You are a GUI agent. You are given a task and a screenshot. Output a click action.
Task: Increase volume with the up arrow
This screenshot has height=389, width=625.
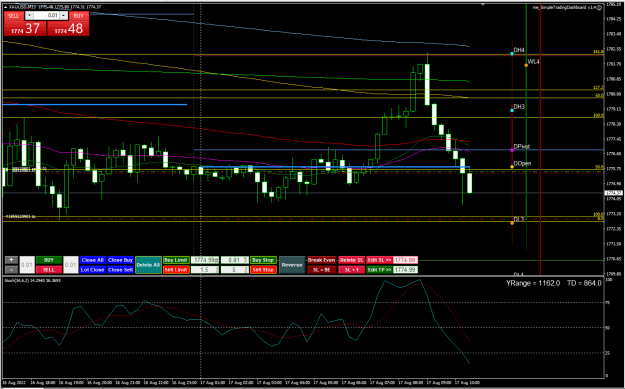click(x=64, y=16)
